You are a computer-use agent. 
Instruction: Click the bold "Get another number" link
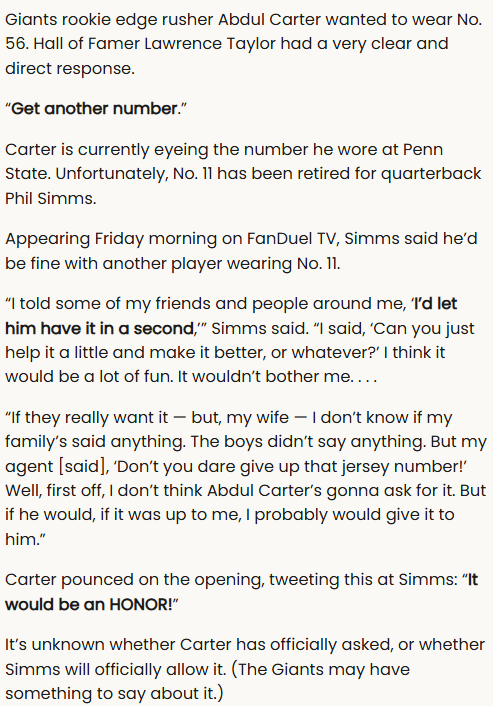click(94, 109)
